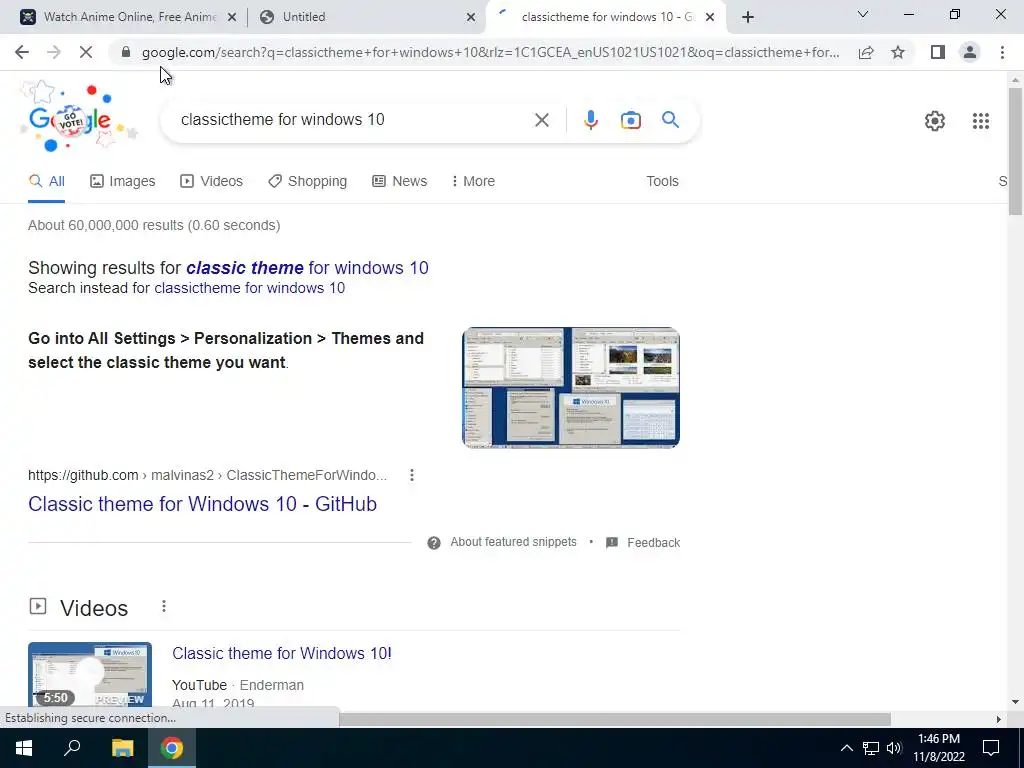
Task: Click the corrected 'classic theme for windows 10' link
Action: (x=307, y=268)
